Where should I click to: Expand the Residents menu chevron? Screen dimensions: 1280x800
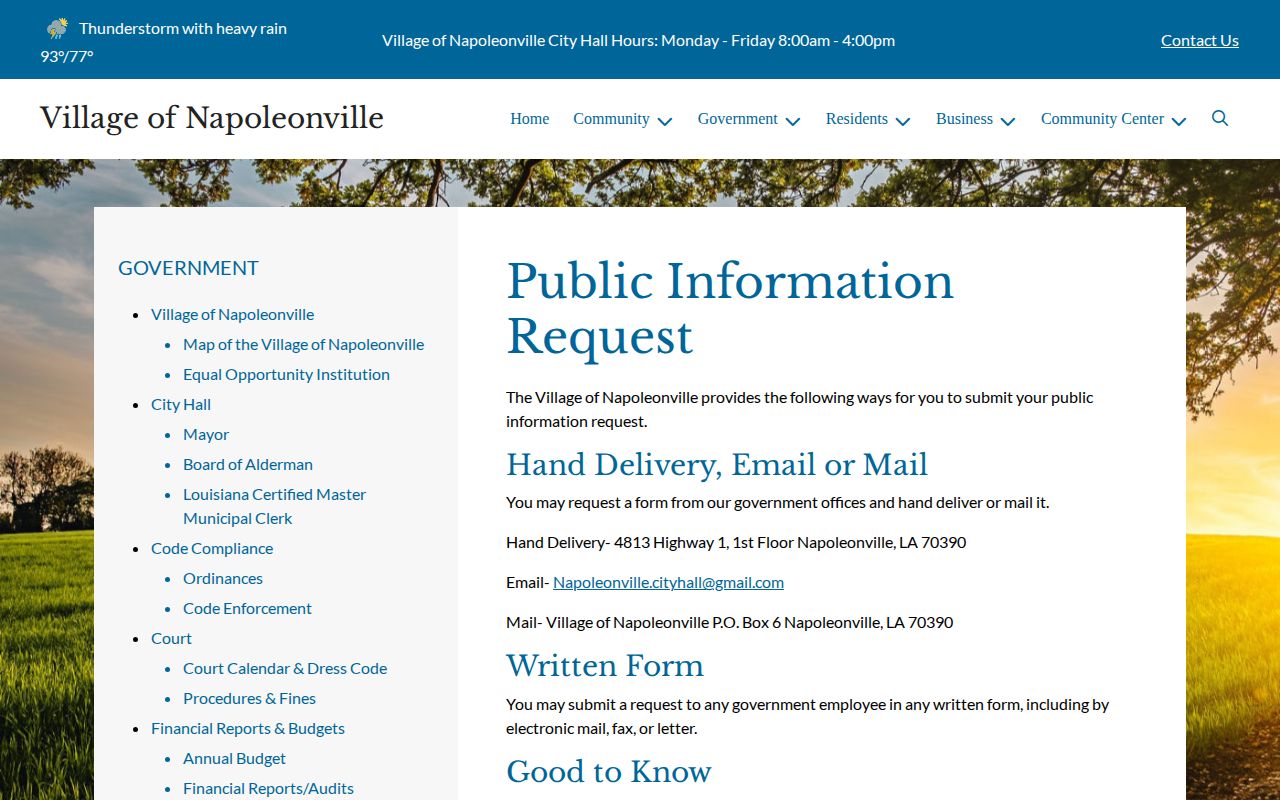click(903, 120)
